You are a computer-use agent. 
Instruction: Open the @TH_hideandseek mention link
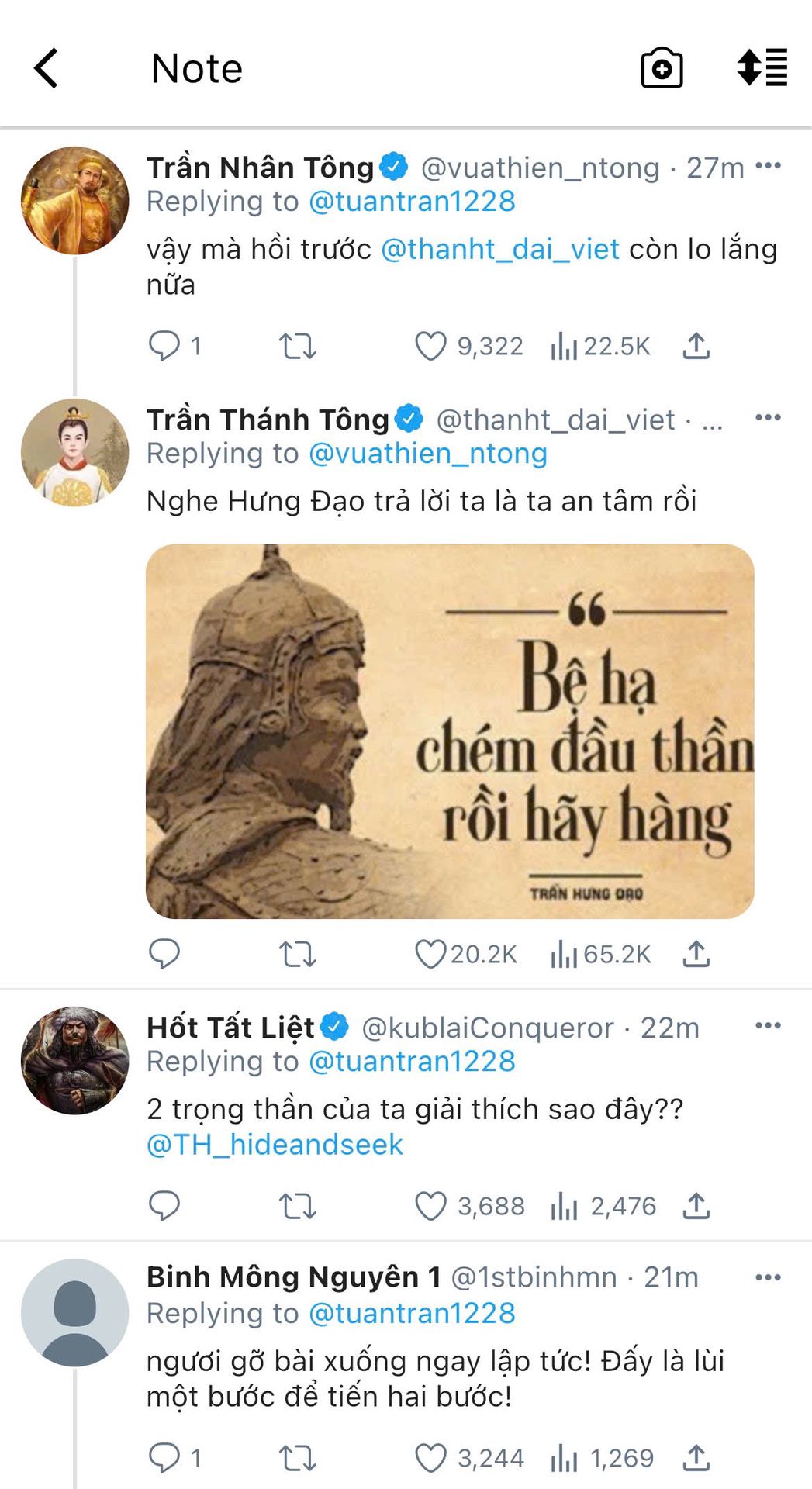point(275,1145)
